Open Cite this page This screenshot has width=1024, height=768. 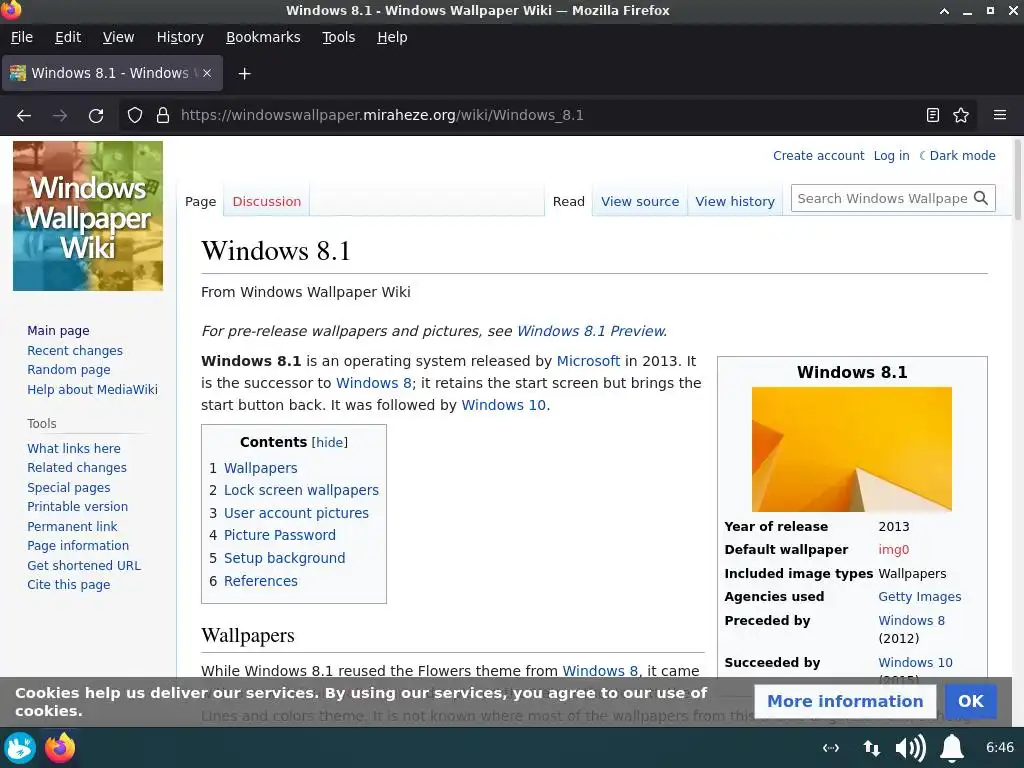69,584
